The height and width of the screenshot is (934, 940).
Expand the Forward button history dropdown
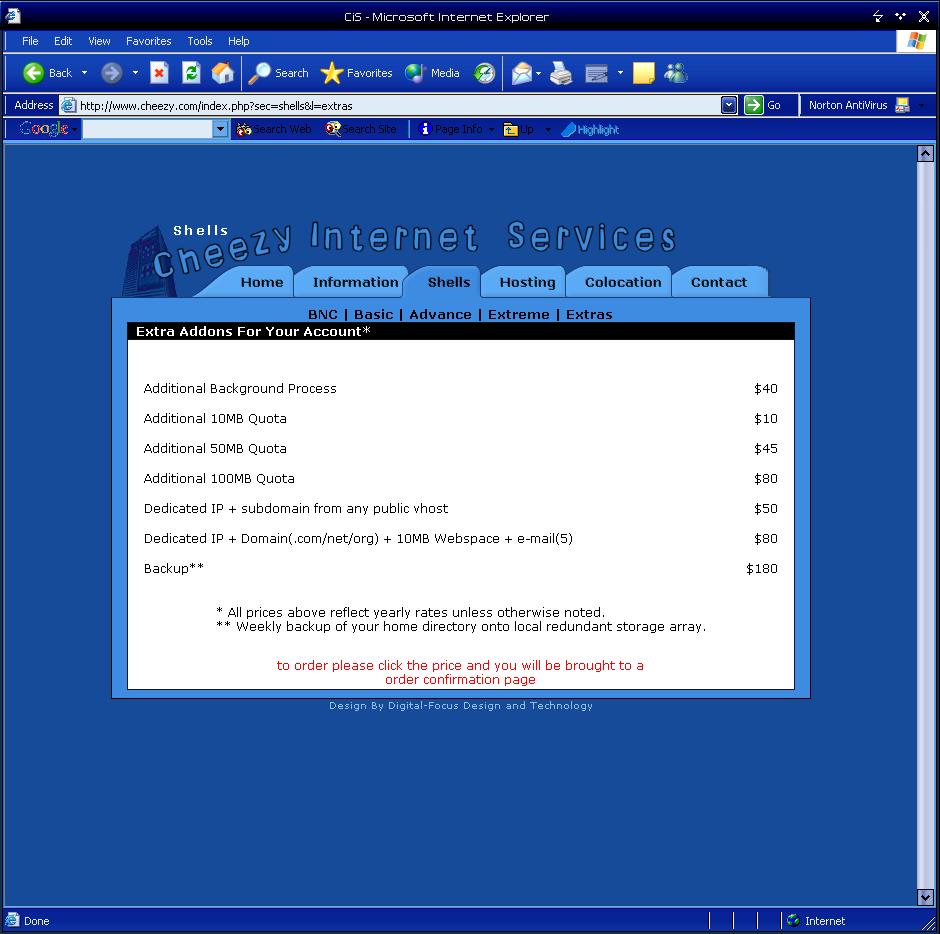pos(135,73)
